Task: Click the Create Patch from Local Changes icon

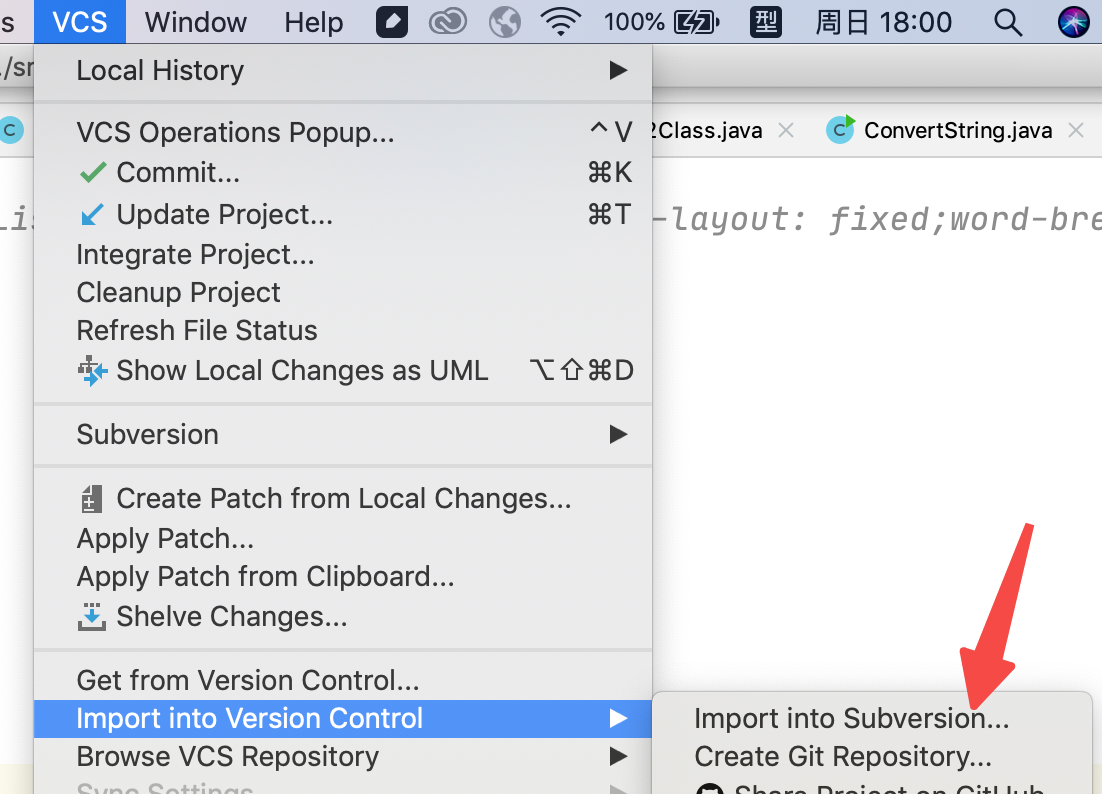Action: click(92, 498)
